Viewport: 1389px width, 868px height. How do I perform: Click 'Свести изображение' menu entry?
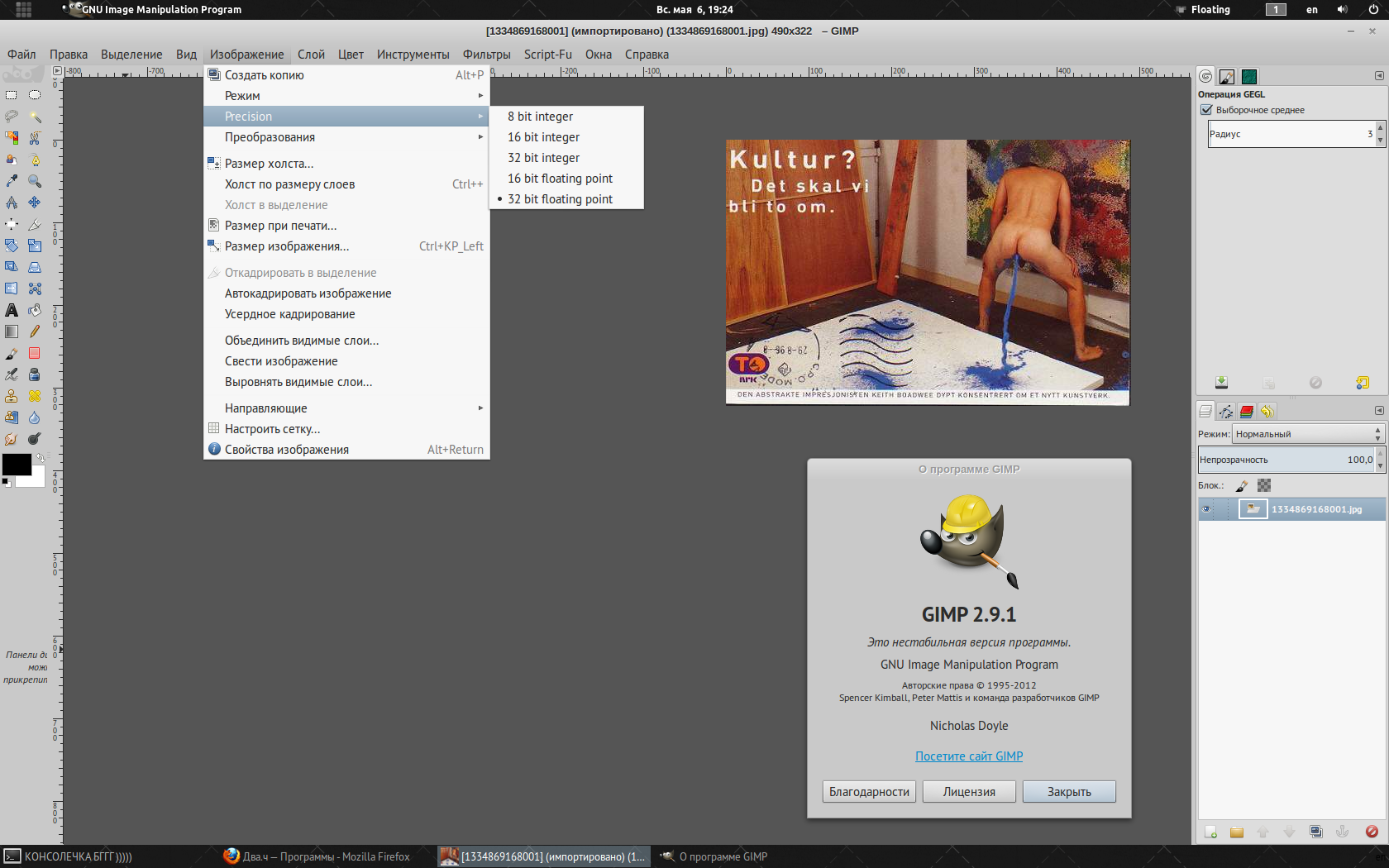346,361
